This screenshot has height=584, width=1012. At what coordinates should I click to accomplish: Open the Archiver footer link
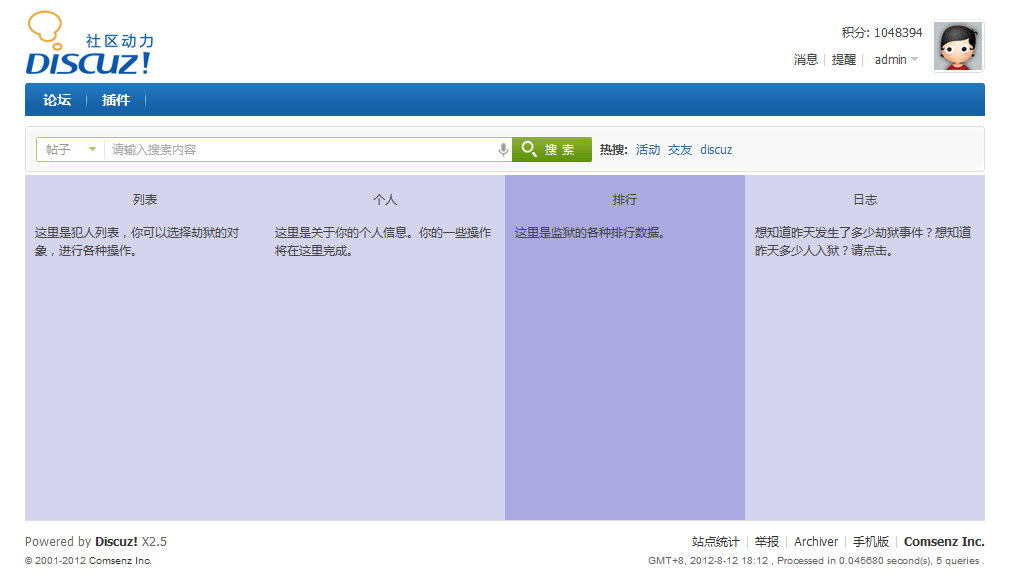pyautogui.click(x=816, y=541)
